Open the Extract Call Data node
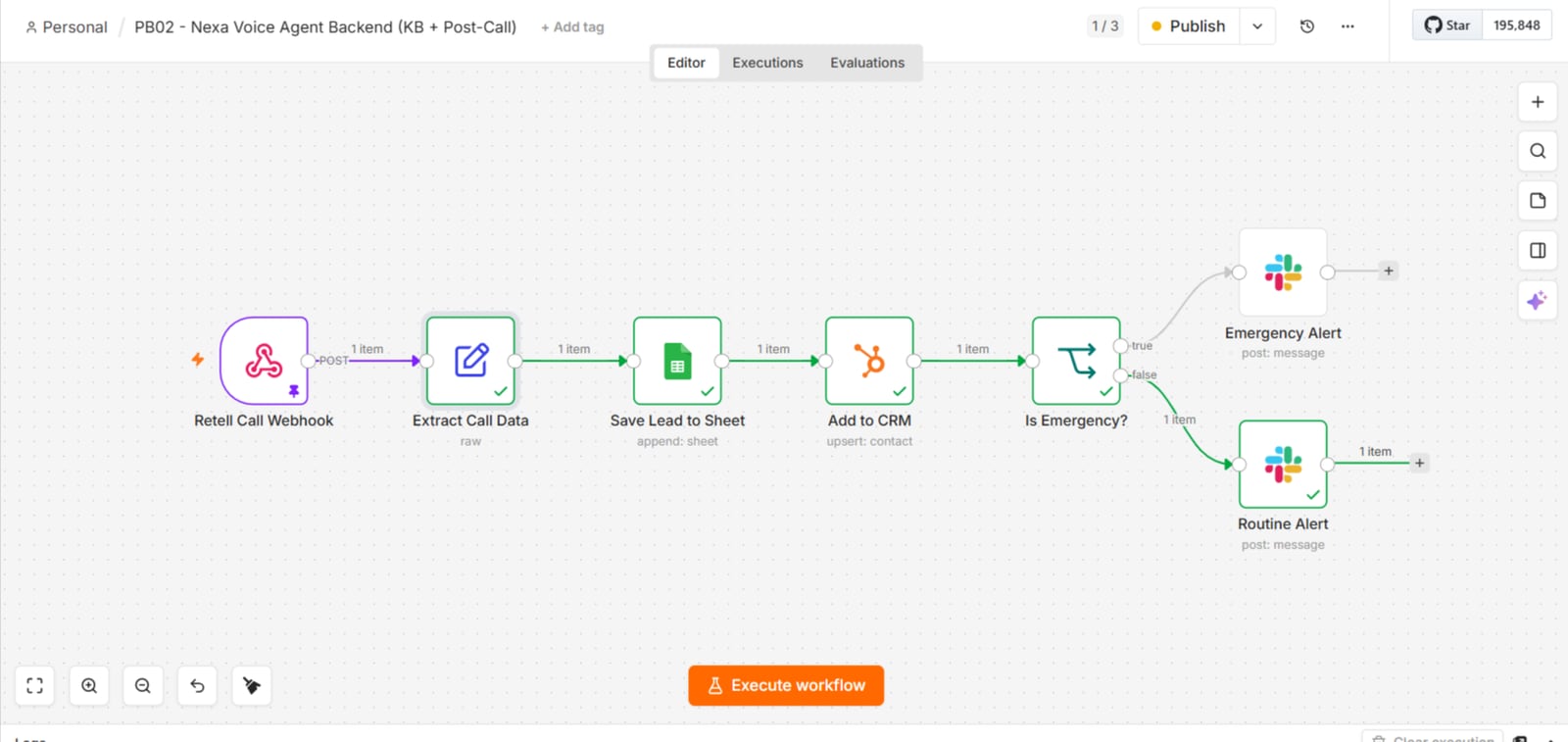This screenshot has width=1568, height=742. 470,361
